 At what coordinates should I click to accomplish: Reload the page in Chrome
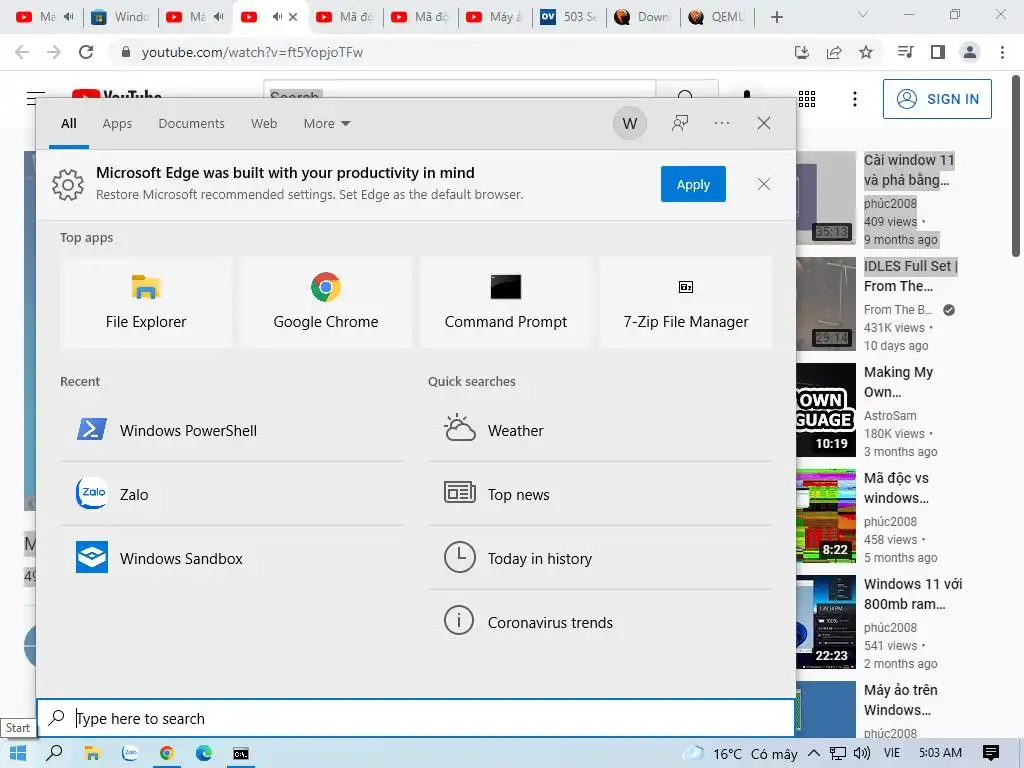86,52
